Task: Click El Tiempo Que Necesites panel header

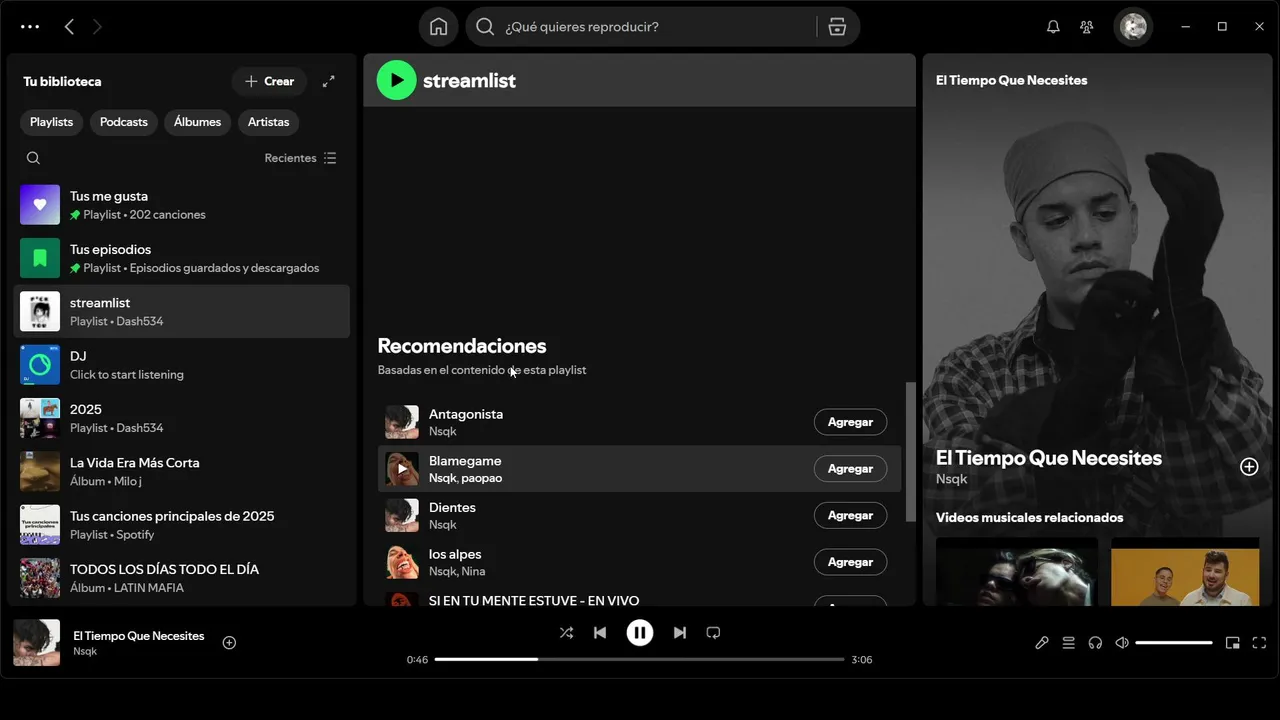Action: (x=1011, y=80)
